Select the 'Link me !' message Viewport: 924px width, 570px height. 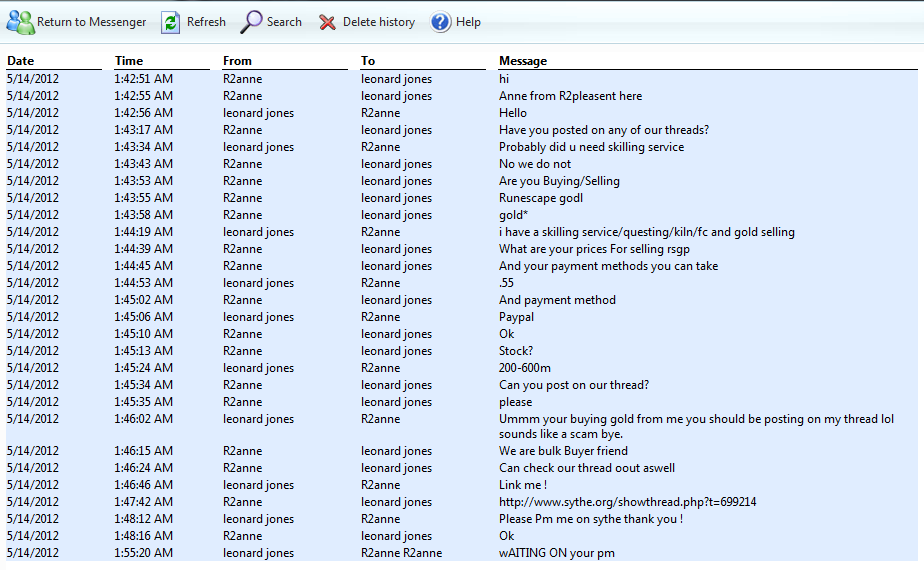pyautogui.click(x=523, y=485)
